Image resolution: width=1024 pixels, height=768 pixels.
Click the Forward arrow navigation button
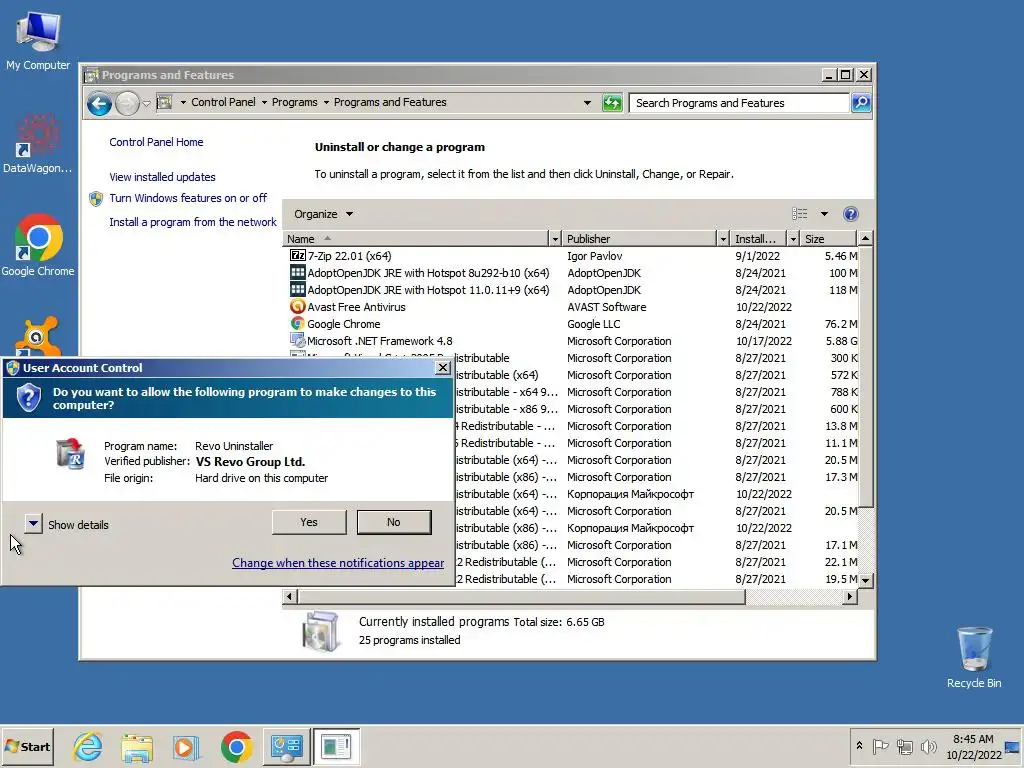pyautogui.click(x=127, y=103)
